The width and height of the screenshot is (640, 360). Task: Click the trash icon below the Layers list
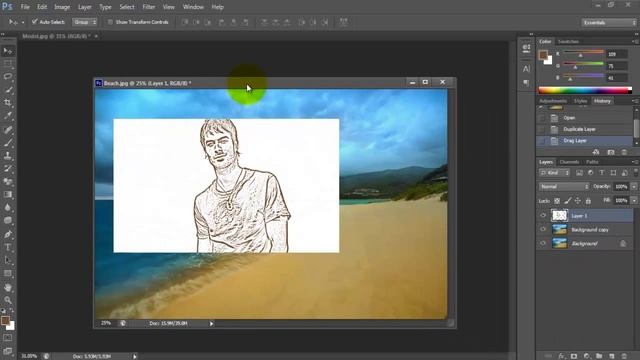624,356
